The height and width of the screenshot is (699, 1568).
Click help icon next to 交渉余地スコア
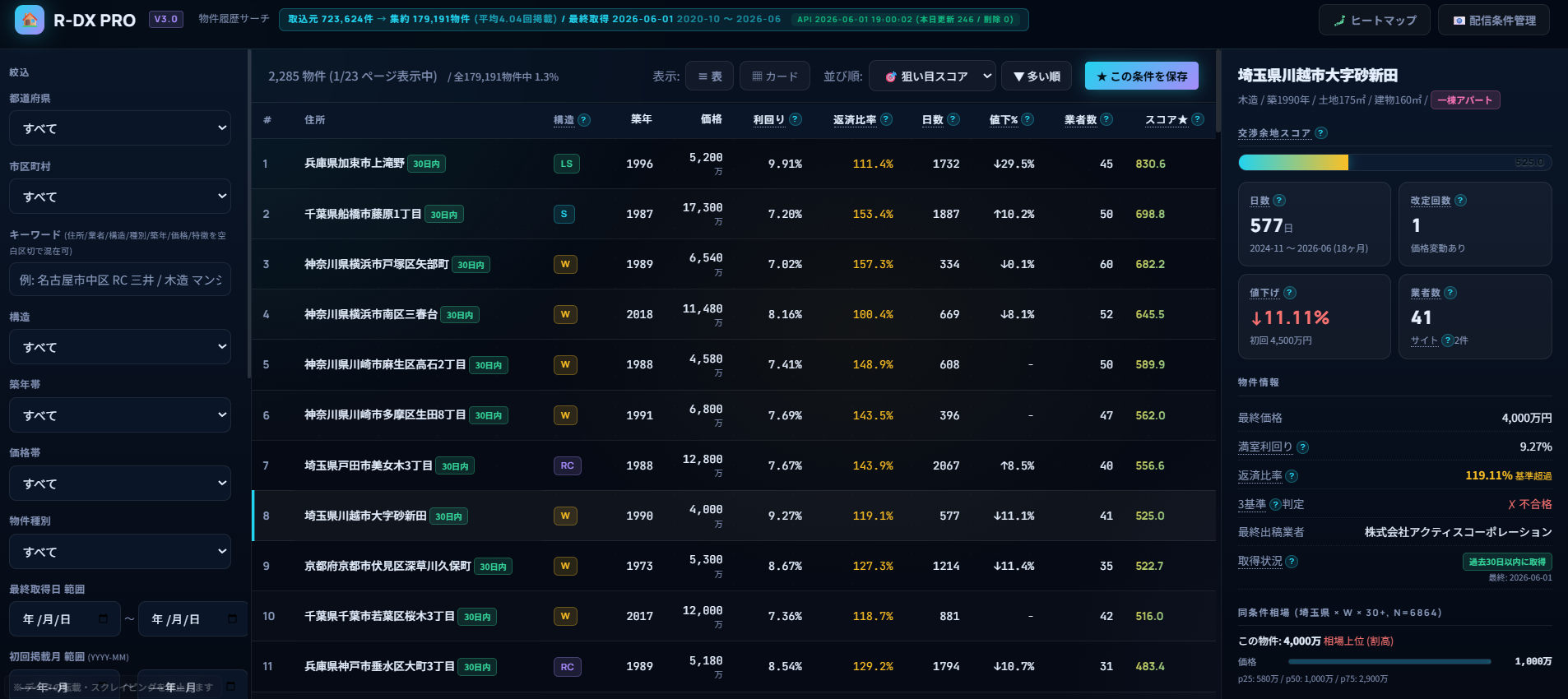point(1320,133)
